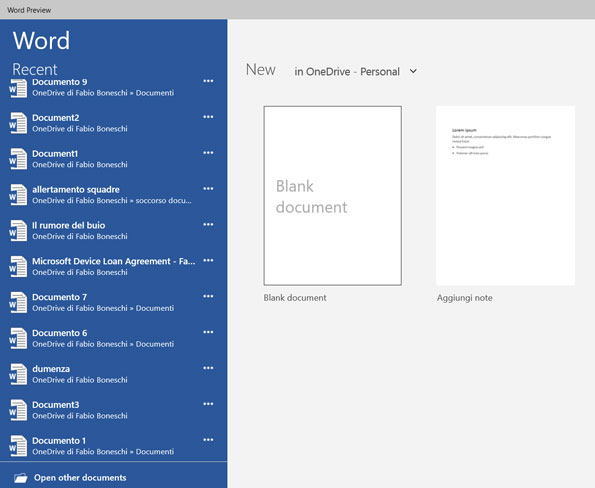Open the ellipsis menu for Document3
595x488 pixels.
click(x=208, y=404)
